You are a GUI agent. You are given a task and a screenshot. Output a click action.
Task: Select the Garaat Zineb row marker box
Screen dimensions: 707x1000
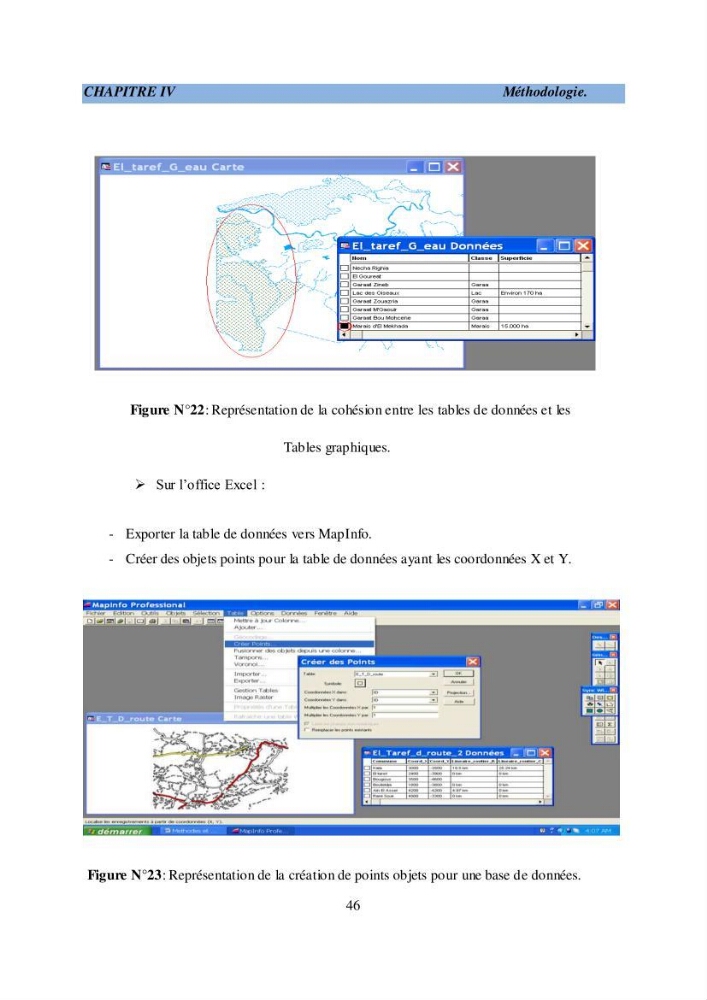(x=345, y=285)
